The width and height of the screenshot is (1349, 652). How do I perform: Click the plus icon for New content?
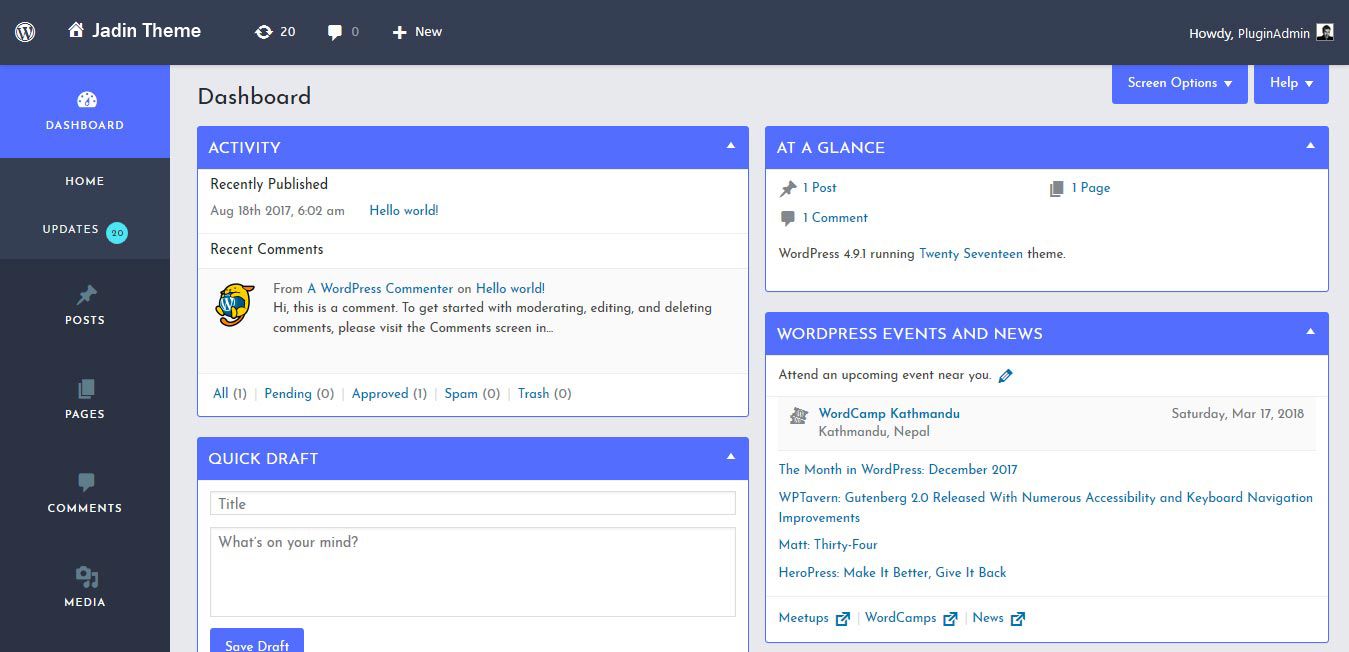click(399, 32)
